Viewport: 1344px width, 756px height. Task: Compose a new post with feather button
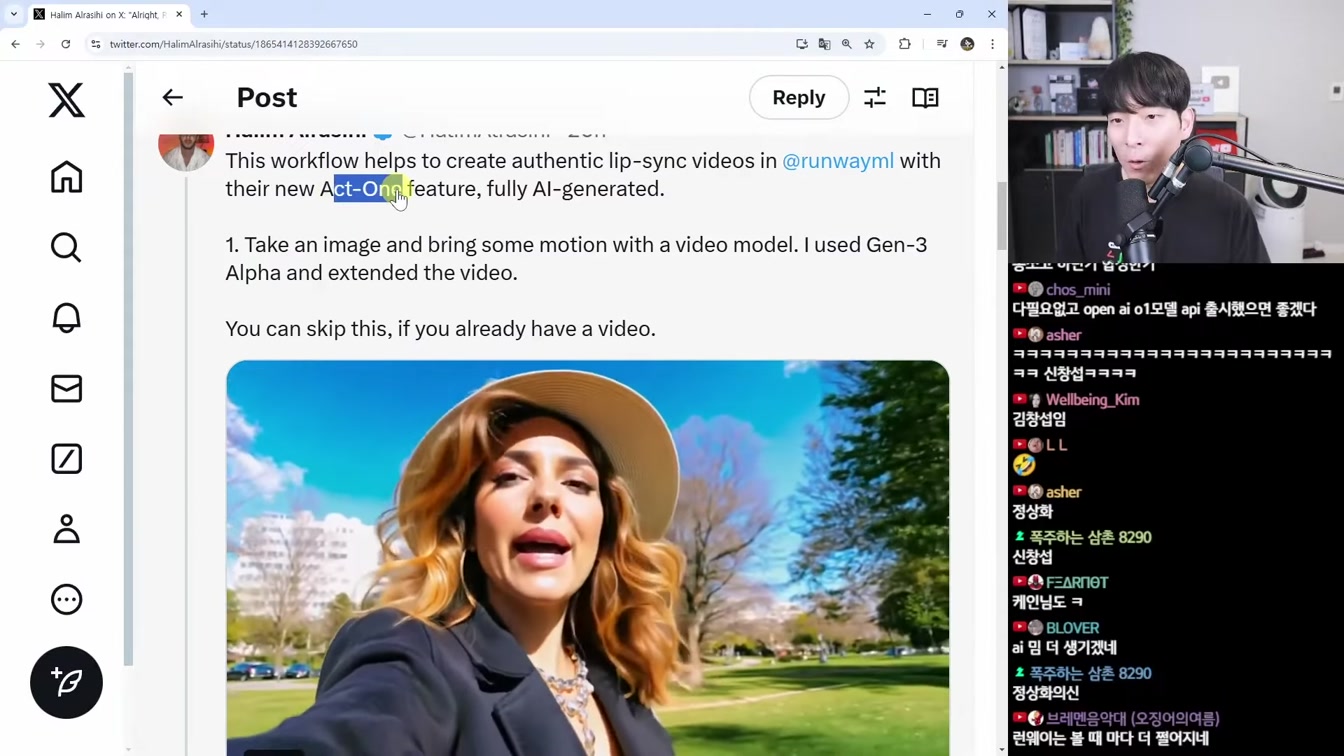(x=67, y=683)
